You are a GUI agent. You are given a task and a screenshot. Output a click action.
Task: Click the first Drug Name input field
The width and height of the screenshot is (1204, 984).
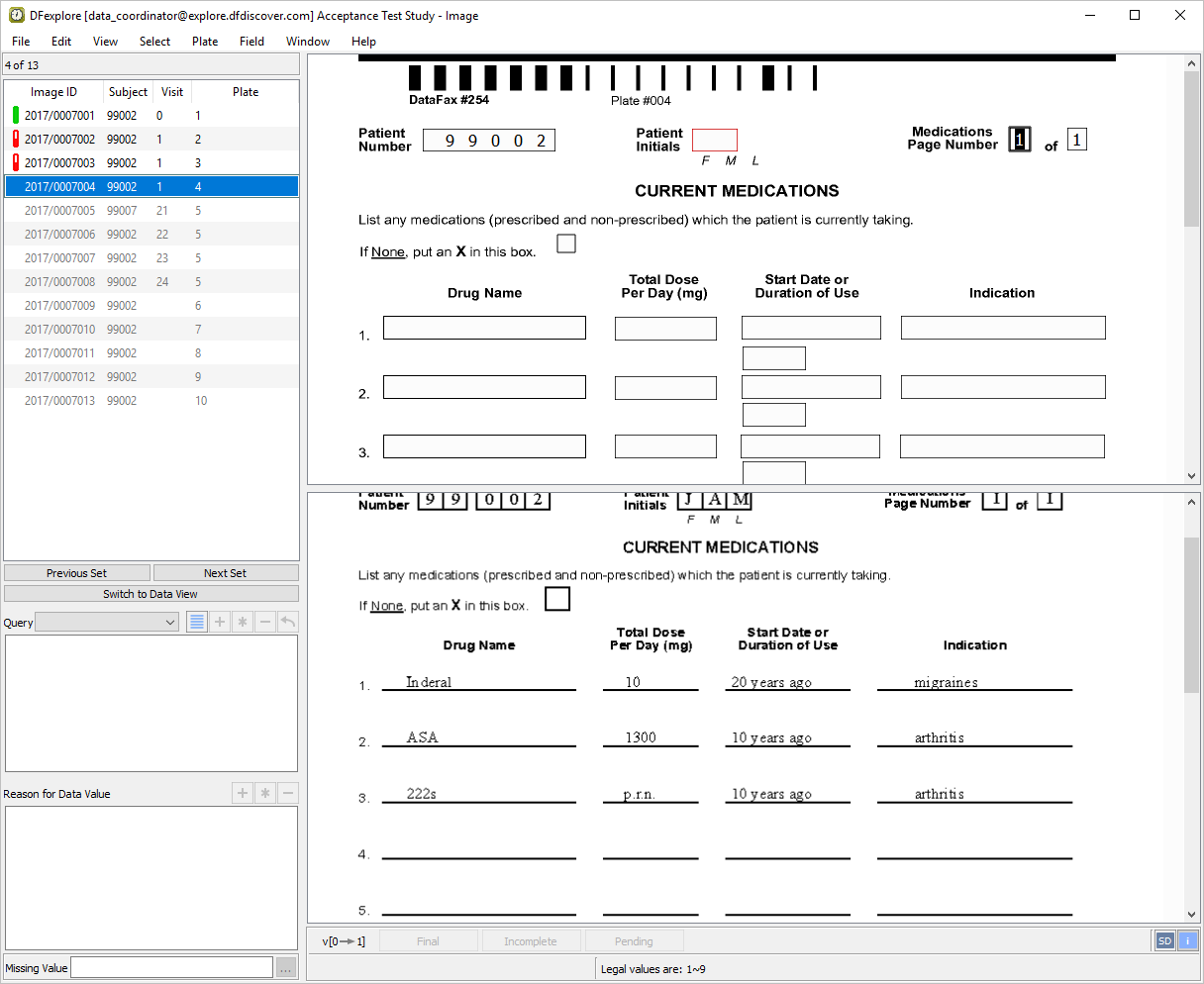click(x=484, y=328)
